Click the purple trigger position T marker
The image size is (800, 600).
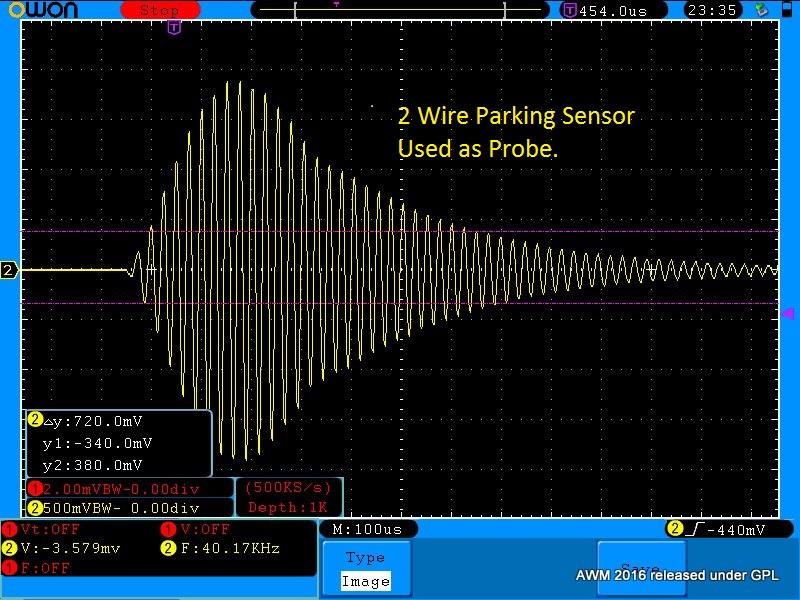[174, 27]
